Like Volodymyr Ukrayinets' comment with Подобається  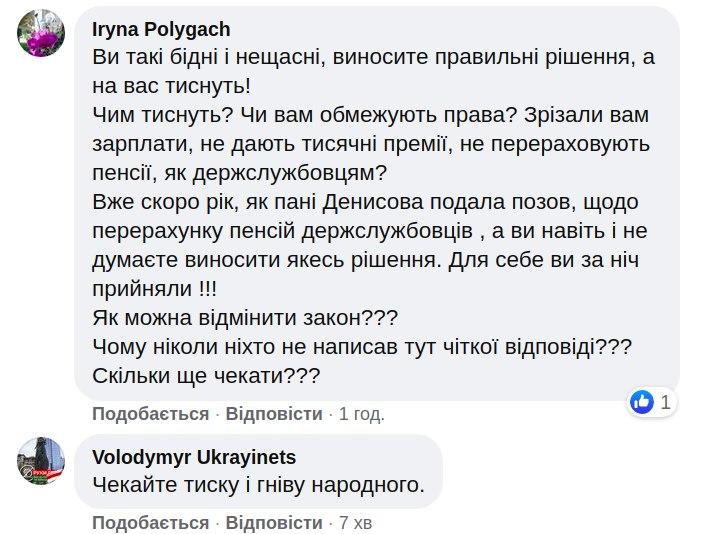coord(150,523)
